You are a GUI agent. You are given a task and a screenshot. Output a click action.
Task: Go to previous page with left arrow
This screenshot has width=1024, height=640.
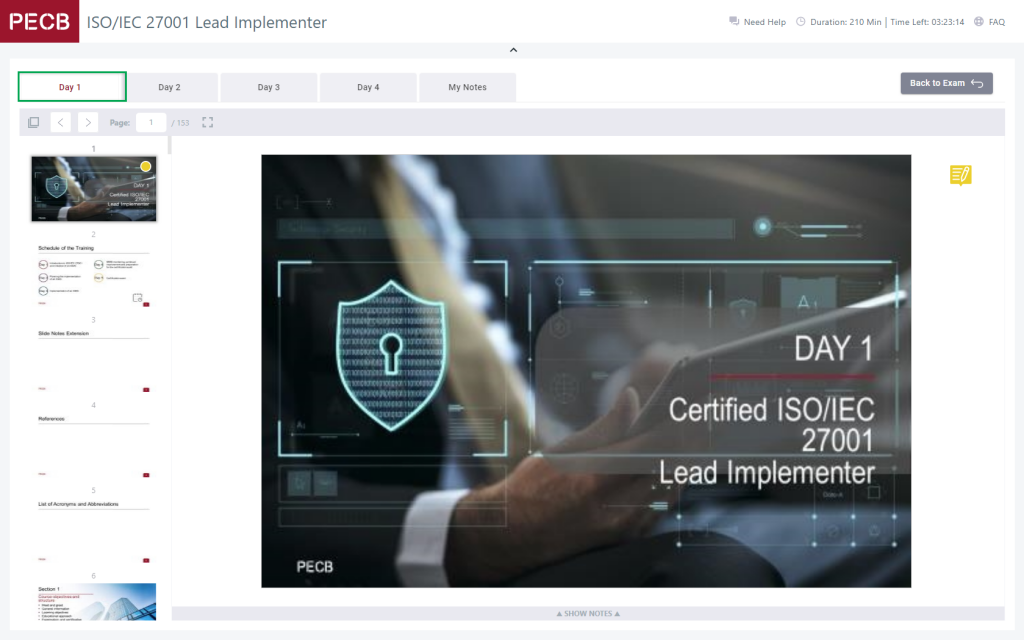61,122
